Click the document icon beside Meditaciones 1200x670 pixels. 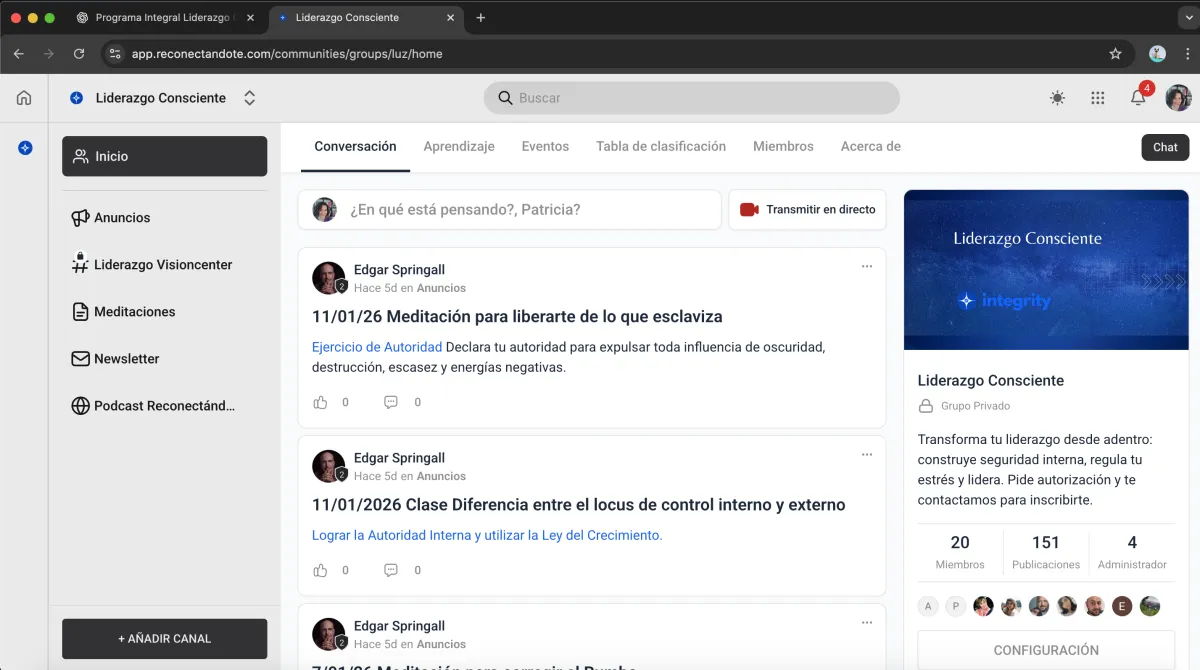(80, 312)
